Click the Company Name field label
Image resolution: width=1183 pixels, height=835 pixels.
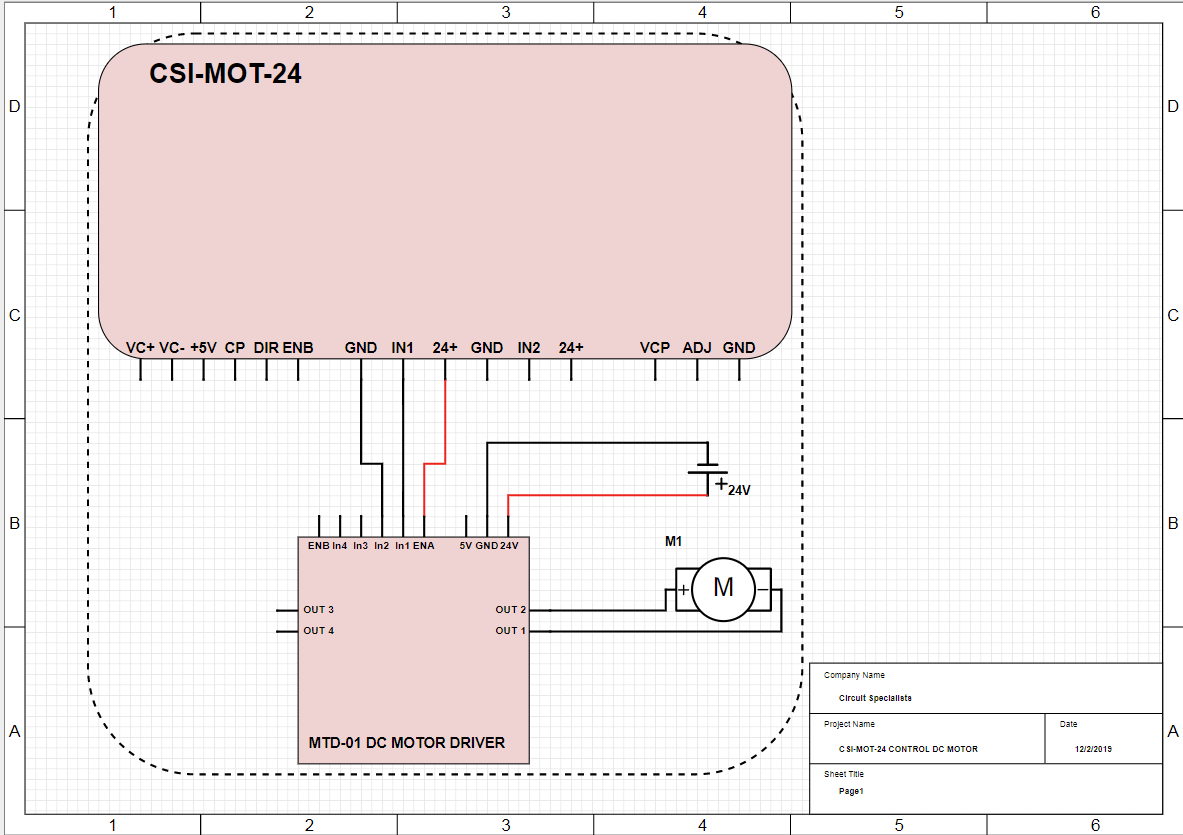pyautogui.click(x=854, y=675)
